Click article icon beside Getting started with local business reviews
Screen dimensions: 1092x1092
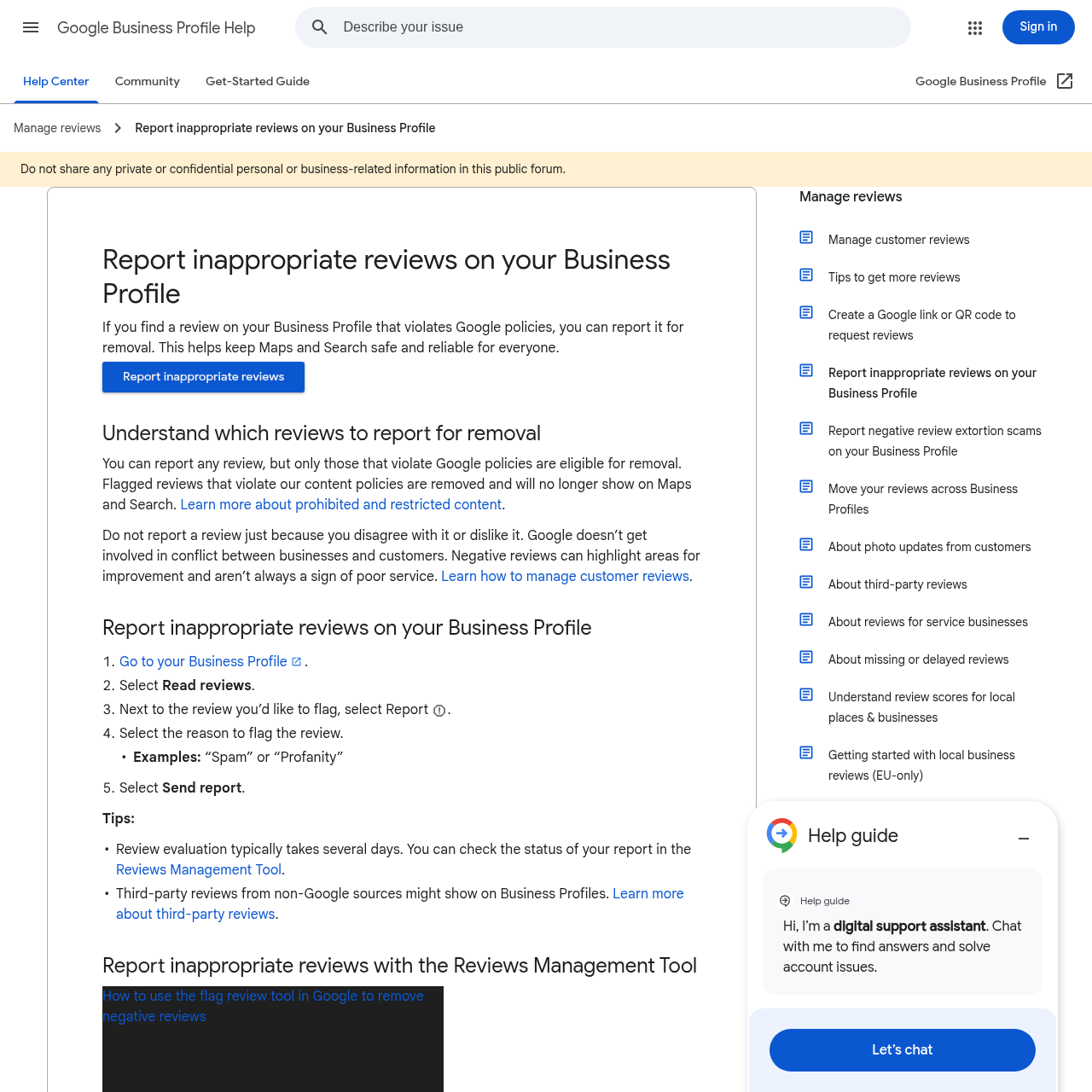[x=806, y=752]
